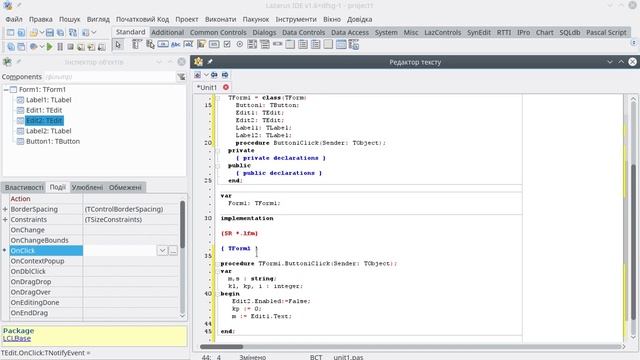Pick TMemo component from palette
This screenshot has width=640, height=360.
(201, 44)
